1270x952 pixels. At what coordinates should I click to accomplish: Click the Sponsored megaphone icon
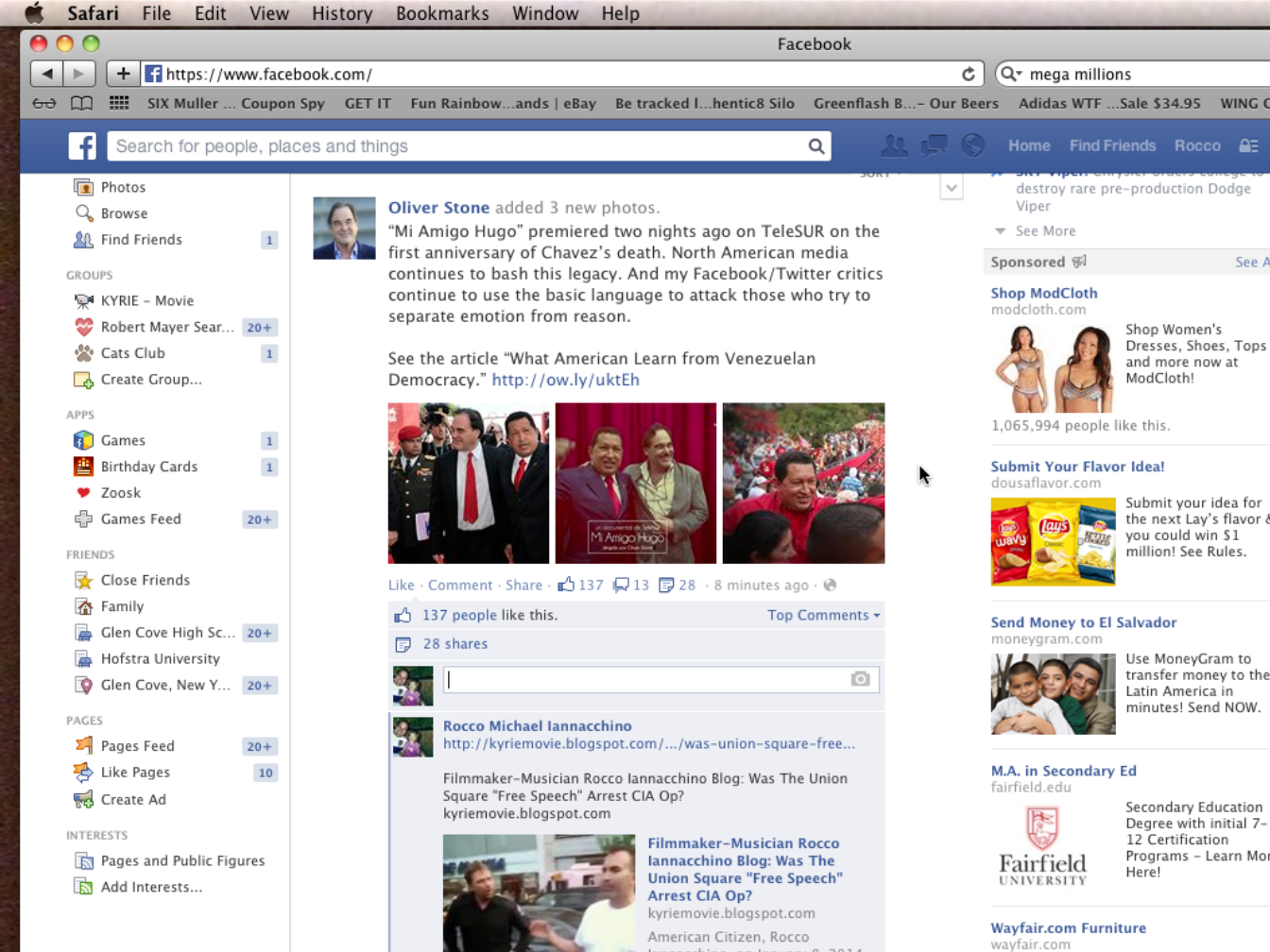coord(1079,262)
